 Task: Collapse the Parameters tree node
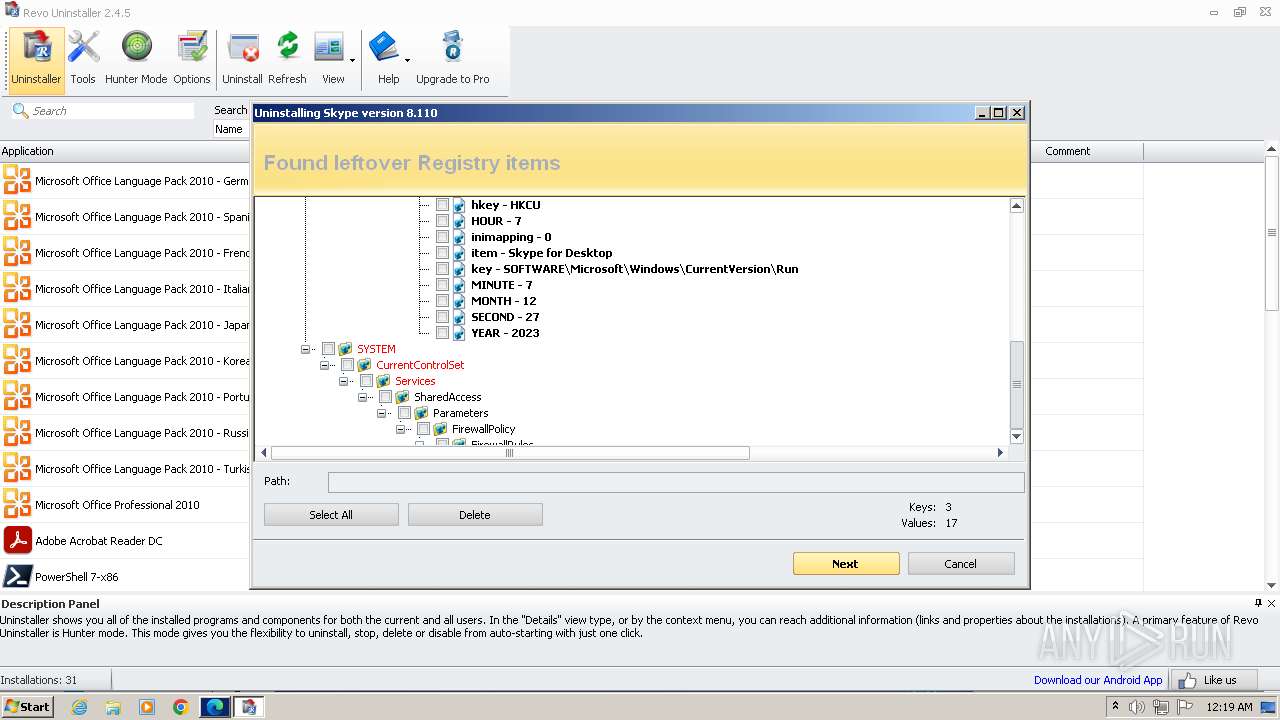pyautogui.click(x=382, y=413)
